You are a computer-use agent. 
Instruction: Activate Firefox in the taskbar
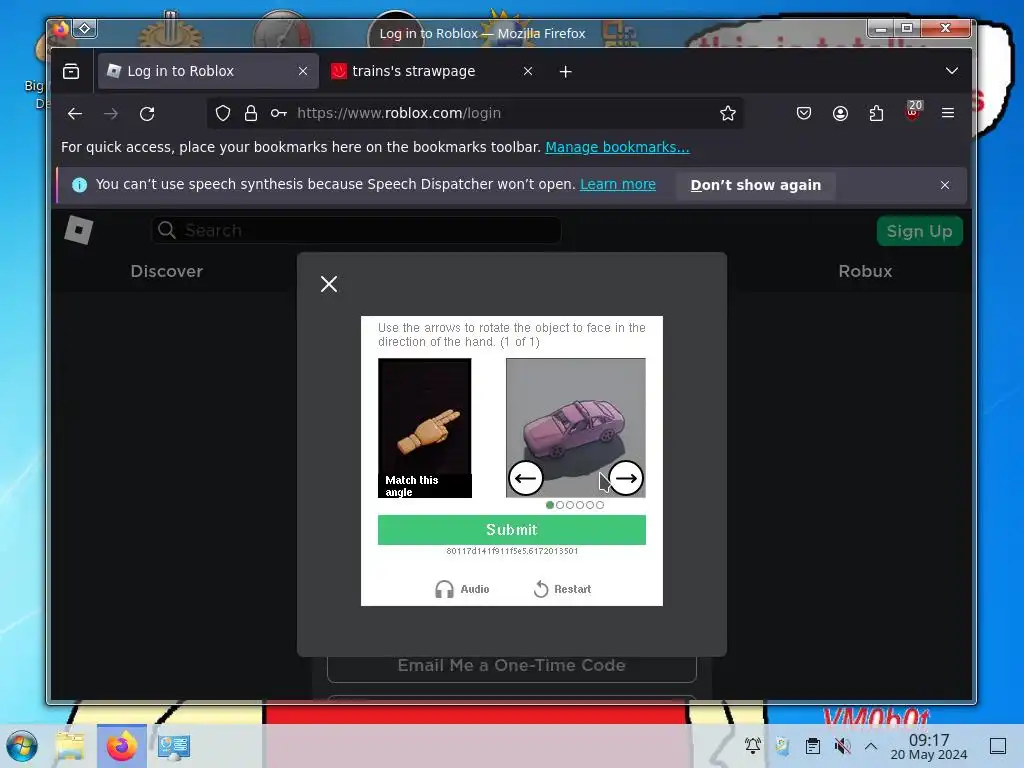(121, 746)
